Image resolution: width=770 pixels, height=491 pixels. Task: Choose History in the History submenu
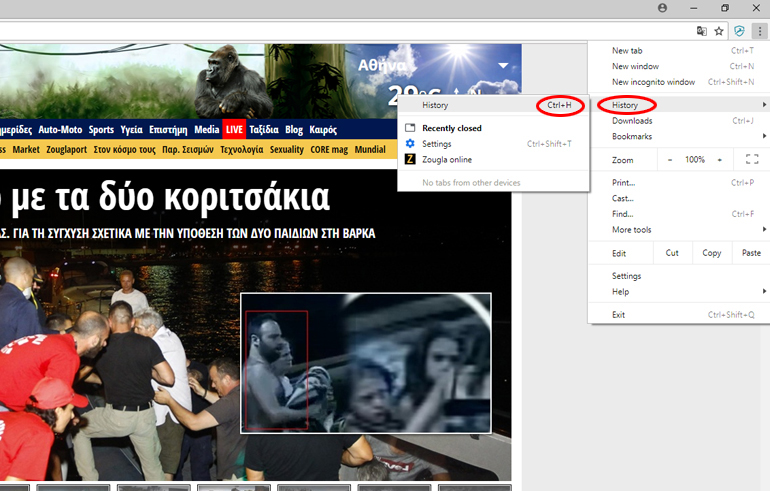pos(436,105)
